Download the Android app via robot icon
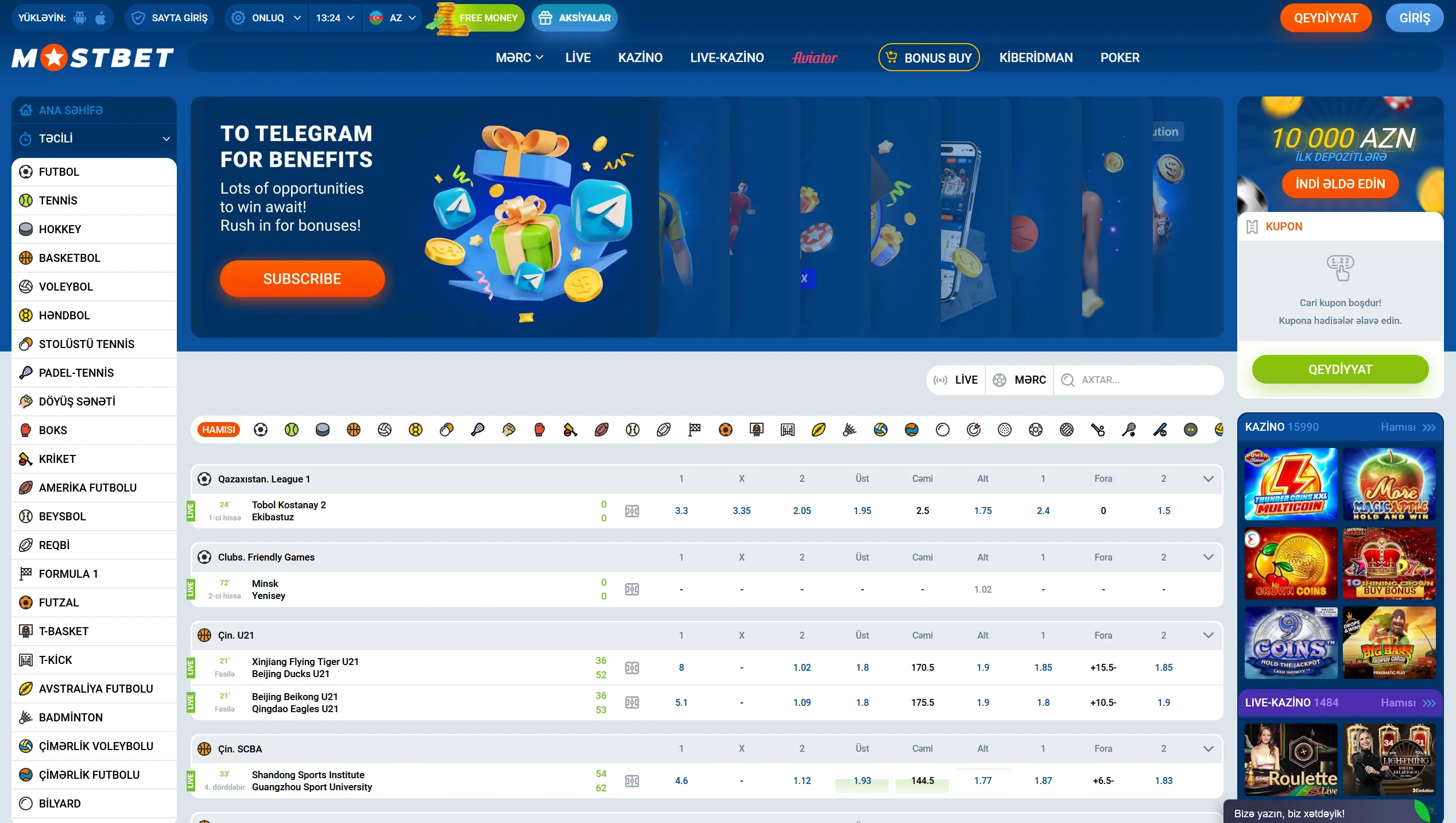The width and height of the screenshot is (1456, 823). point(80,18)
